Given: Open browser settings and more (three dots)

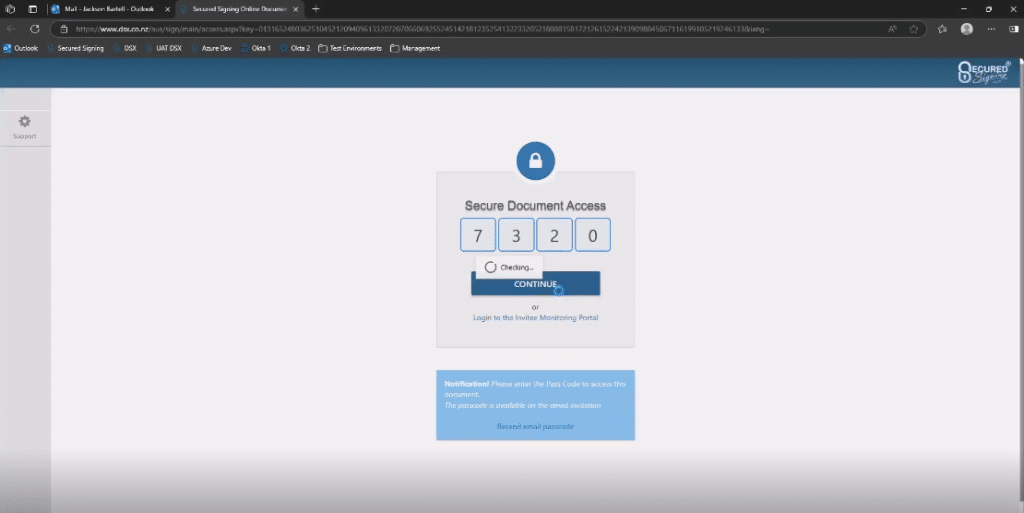Looking at the screenshot, I should pos(991,29).
